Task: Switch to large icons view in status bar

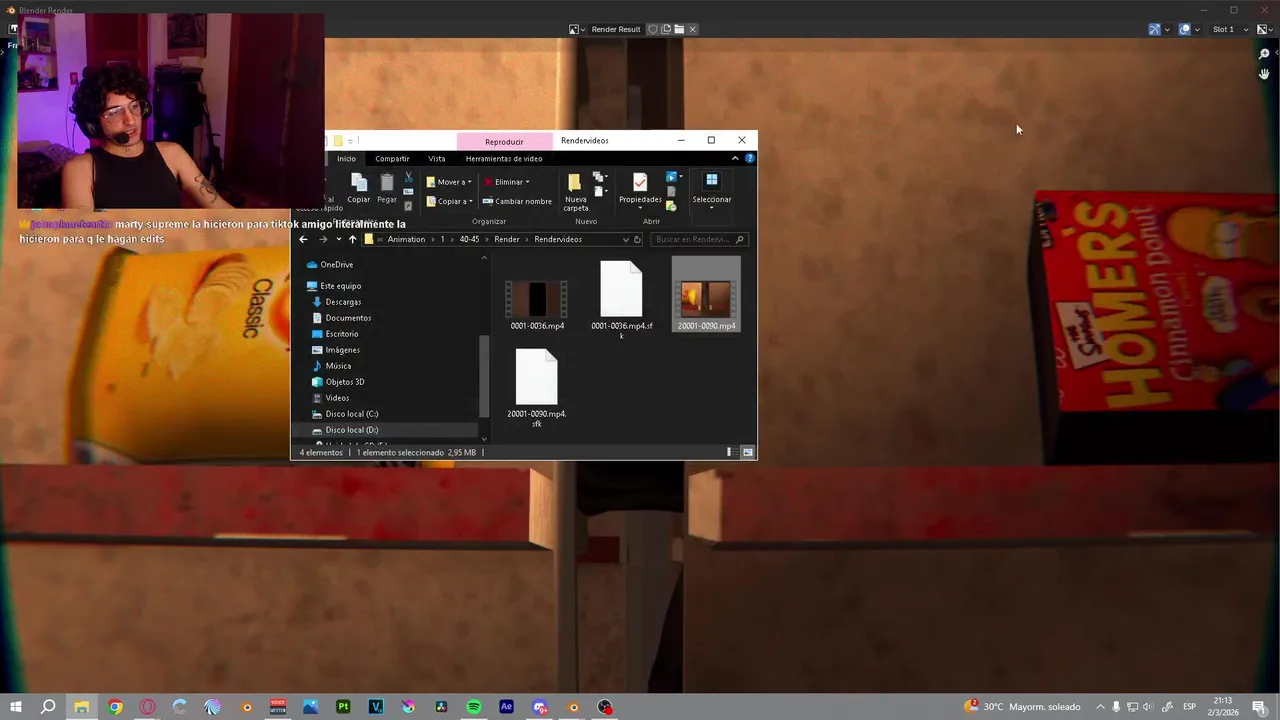Action: point(747,452)
